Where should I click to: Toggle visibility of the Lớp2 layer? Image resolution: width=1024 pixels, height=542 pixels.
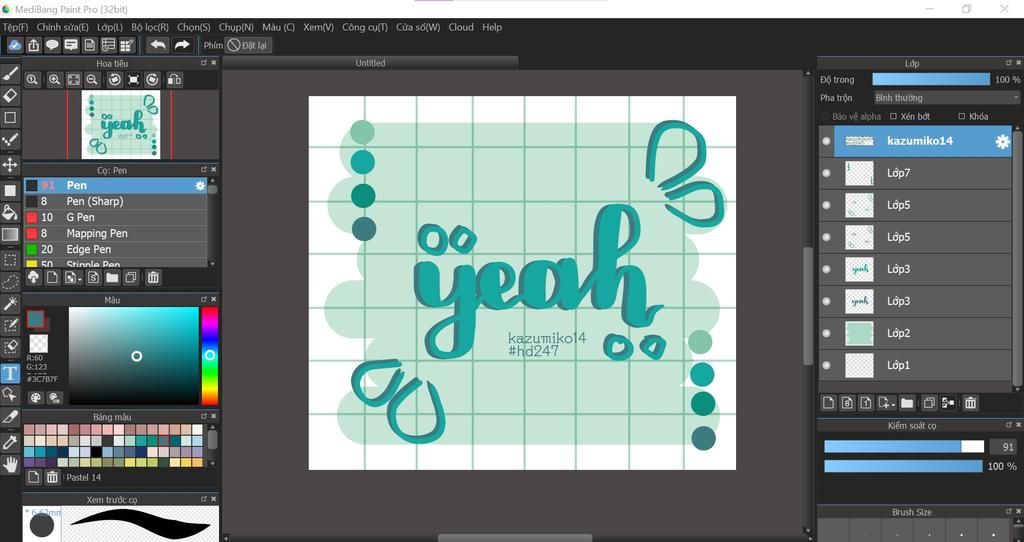[827, 333]
